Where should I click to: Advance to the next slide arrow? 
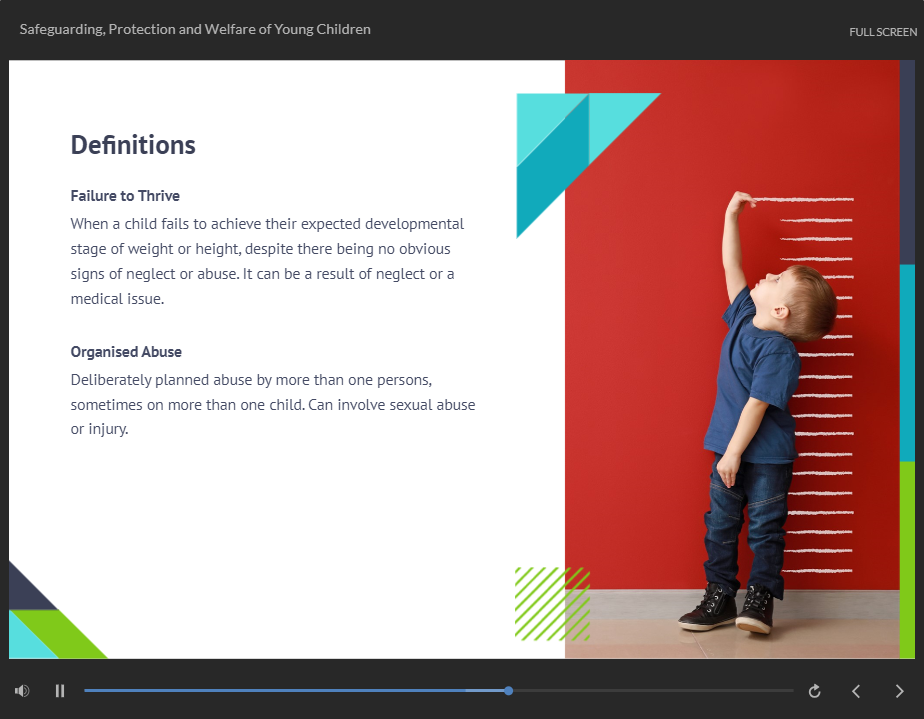899,691
